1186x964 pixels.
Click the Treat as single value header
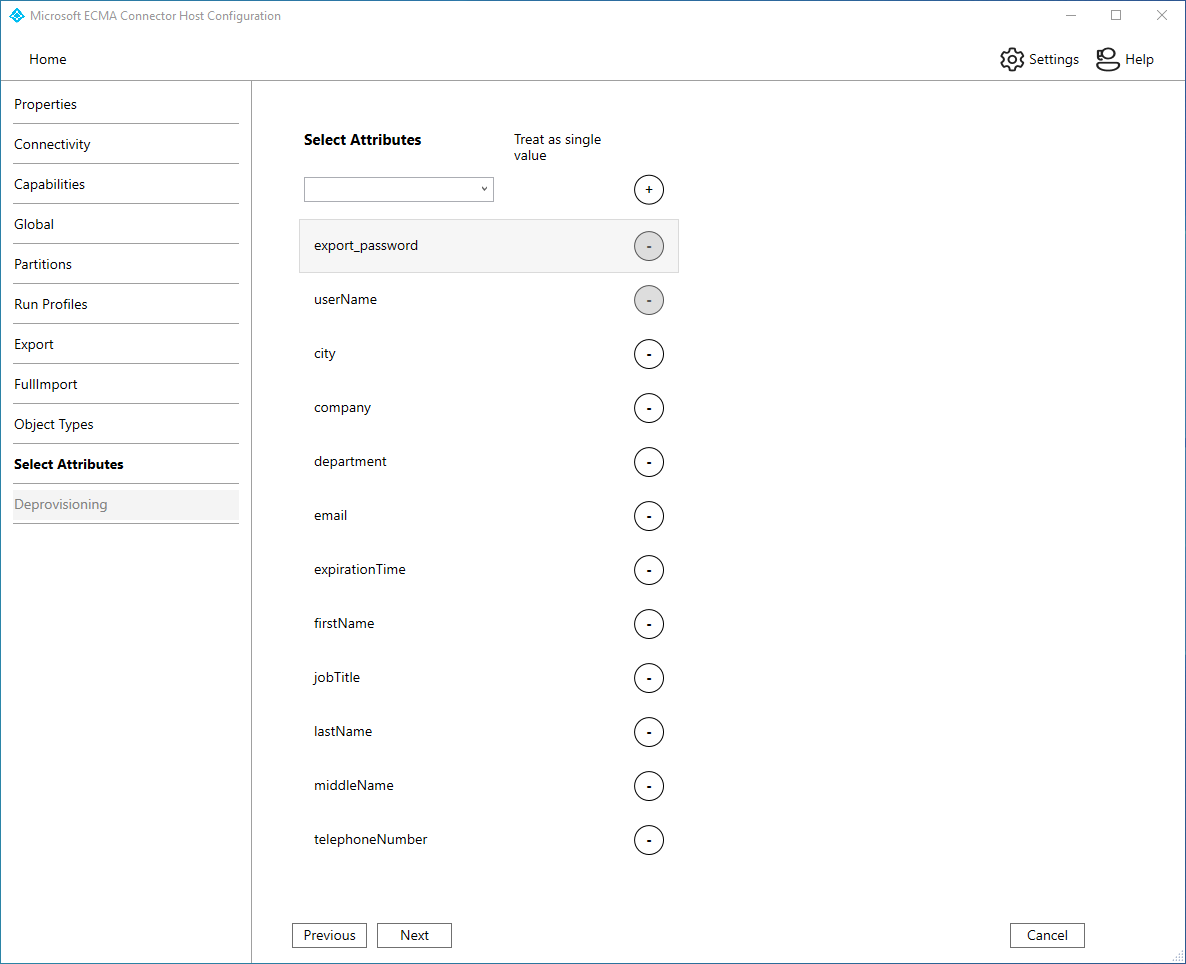(x=557, y=148)
